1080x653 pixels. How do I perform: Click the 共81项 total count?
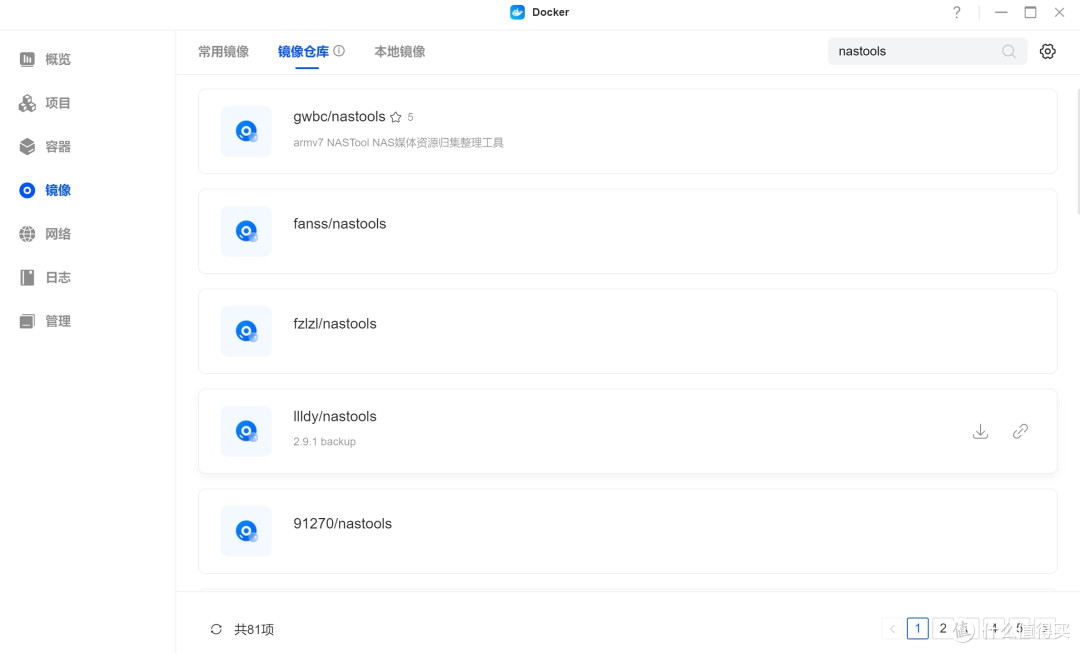[x=254, y=630]
